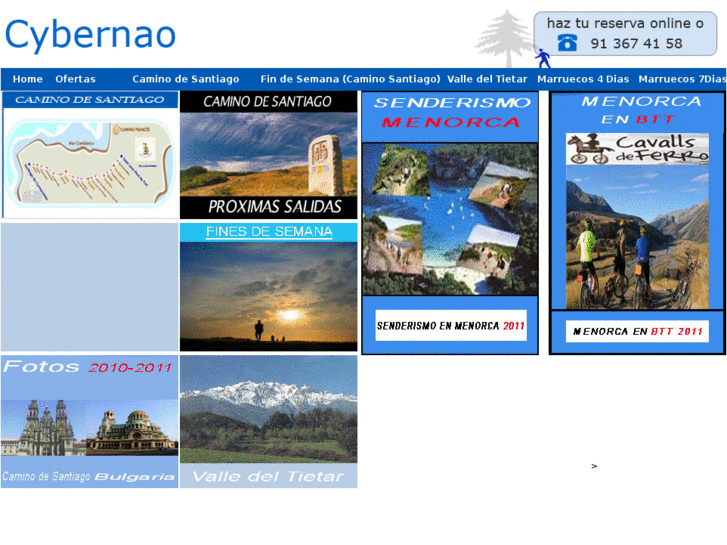
Task: Select Camino de Santiago in navigation bar
Action: [185, 79]
